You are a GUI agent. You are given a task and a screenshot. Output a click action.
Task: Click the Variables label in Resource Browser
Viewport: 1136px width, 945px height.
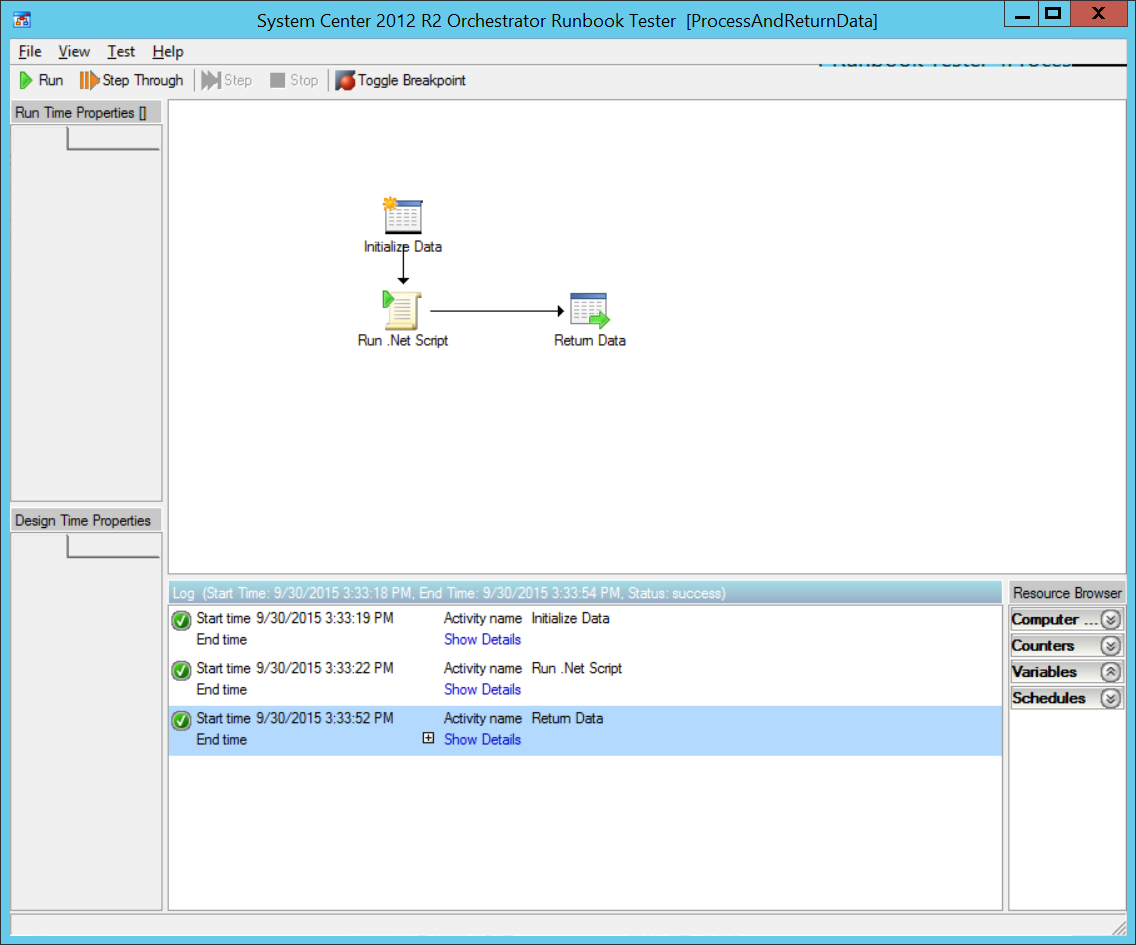(1044, 672)
